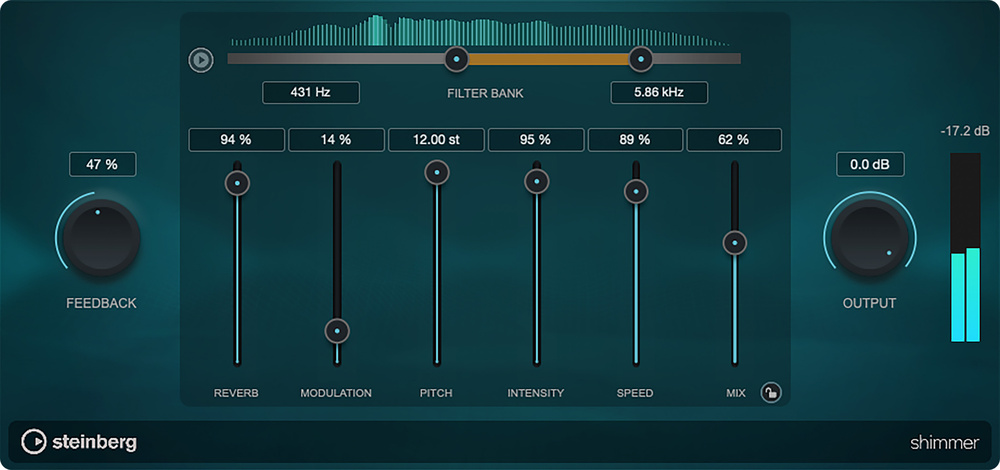
Task: Click the Intensity slider handle
Action: [536, 181]
